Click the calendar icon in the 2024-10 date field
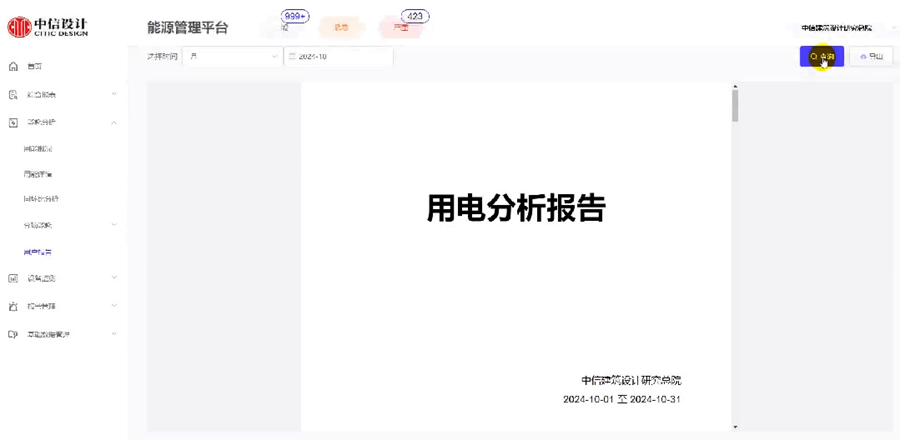Viewport: 900px width, 440px height. pyautogui.click(x=292, y=57)
